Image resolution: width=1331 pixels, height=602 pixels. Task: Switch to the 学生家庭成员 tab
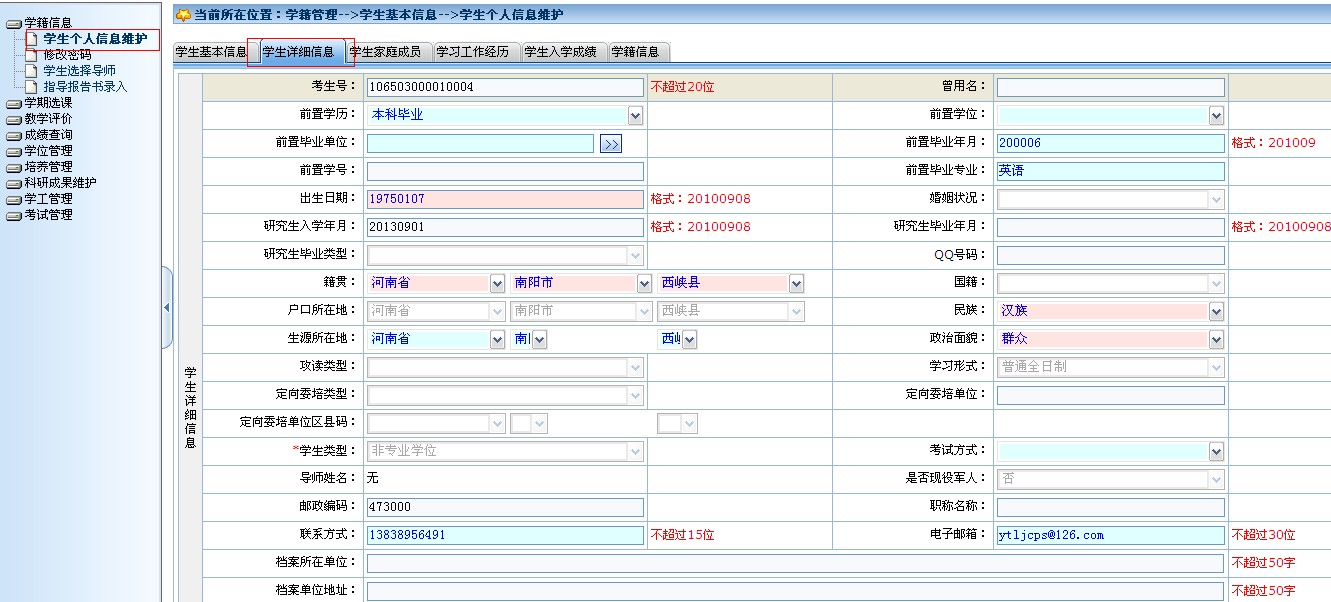(x=384, y=52)
